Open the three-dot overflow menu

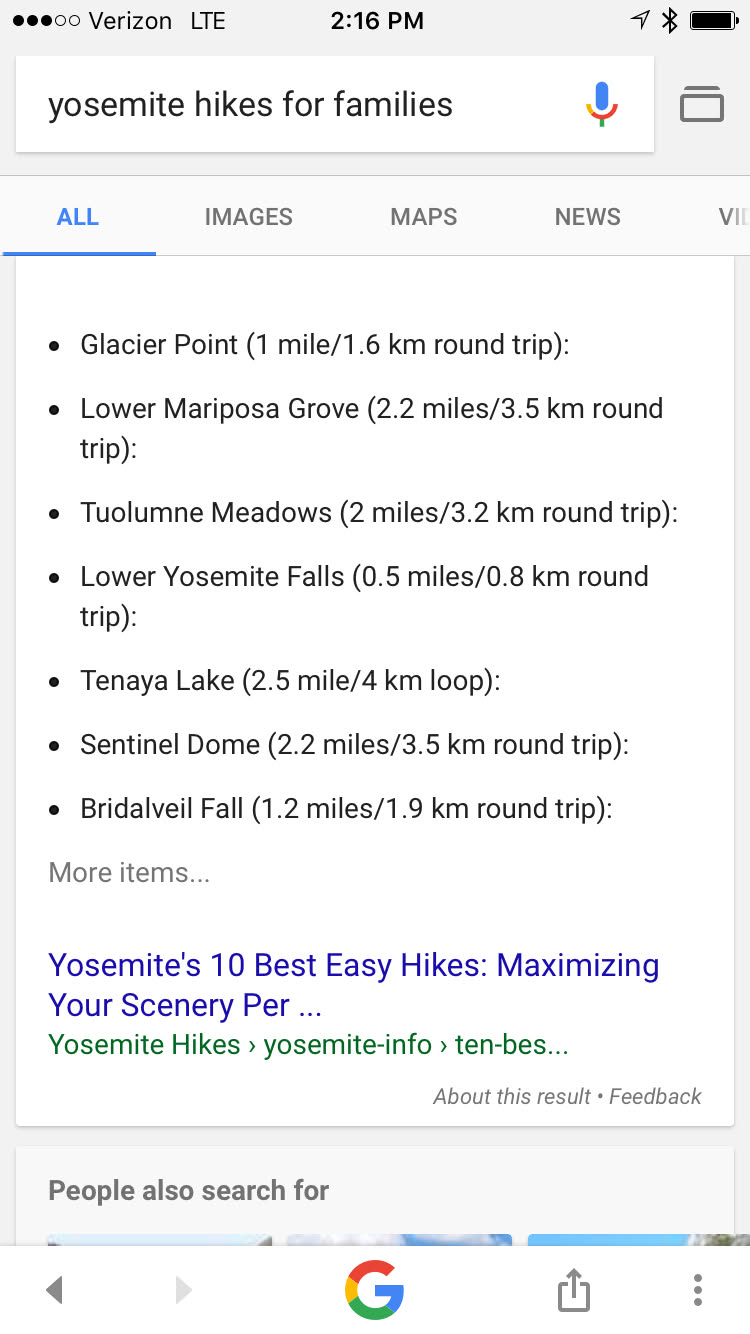coord(698,1290)
